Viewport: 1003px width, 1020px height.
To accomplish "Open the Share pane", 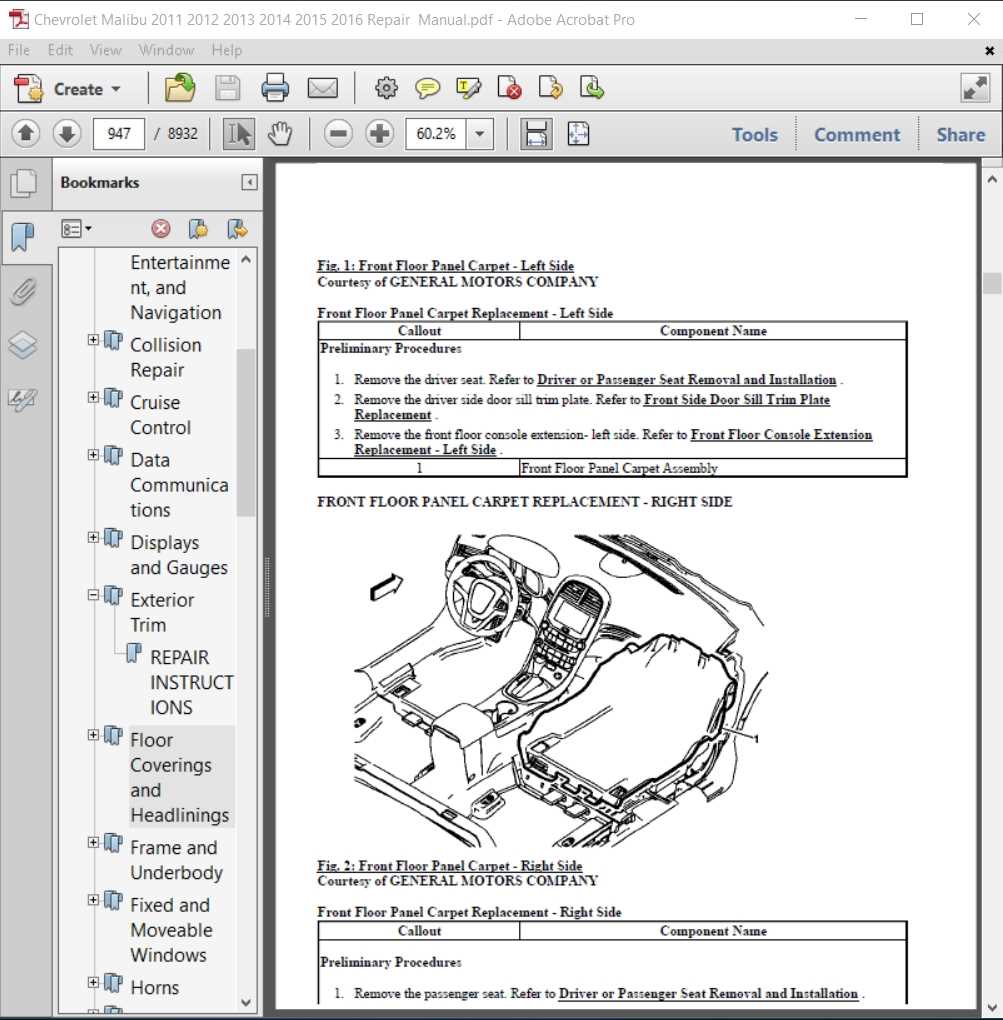I will coord(961,135).
